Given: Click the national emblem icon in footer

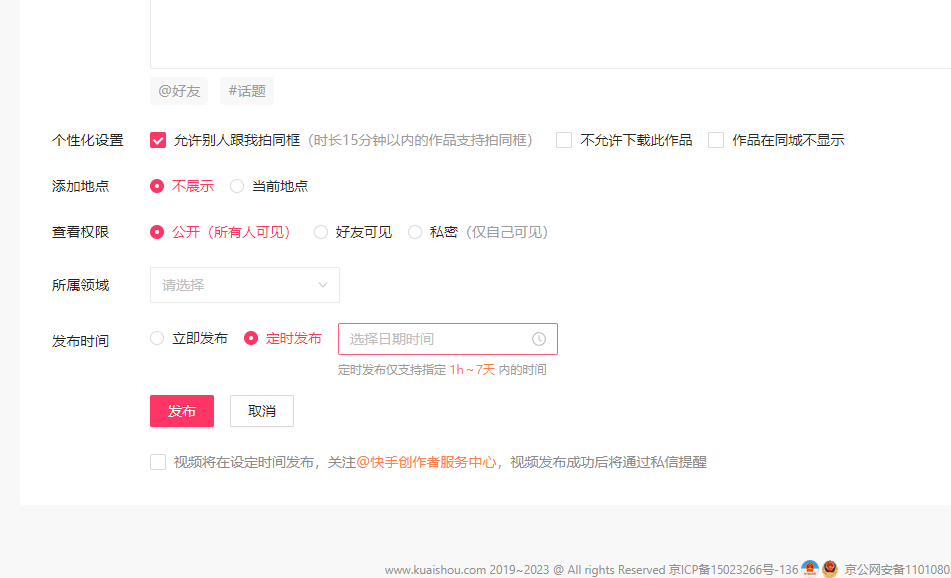Looking at the screenshot, I should [810, 569].
